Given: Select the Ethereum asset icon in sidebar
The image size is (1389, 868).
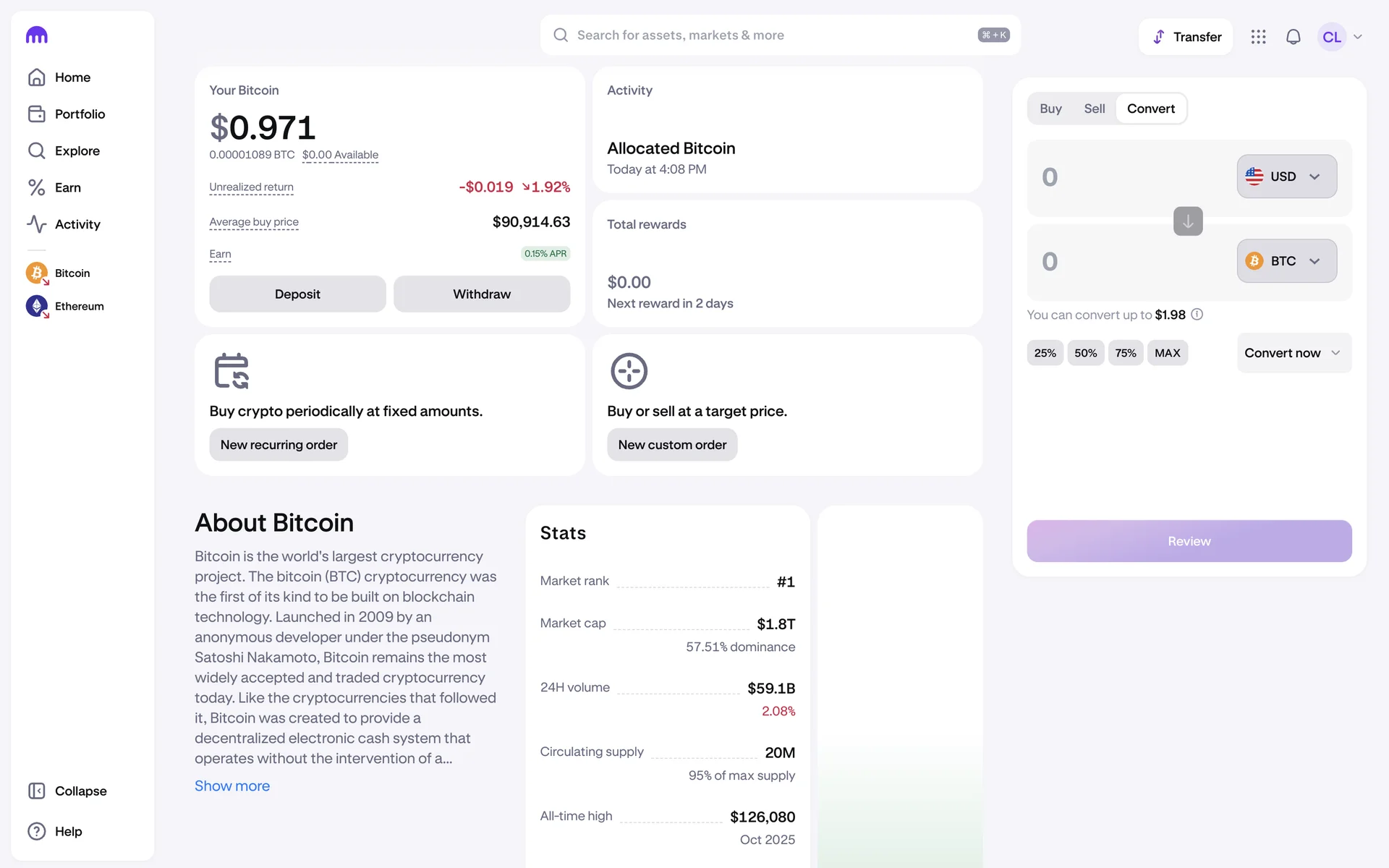Looking at the screenshot, I should tap(37, 307).
